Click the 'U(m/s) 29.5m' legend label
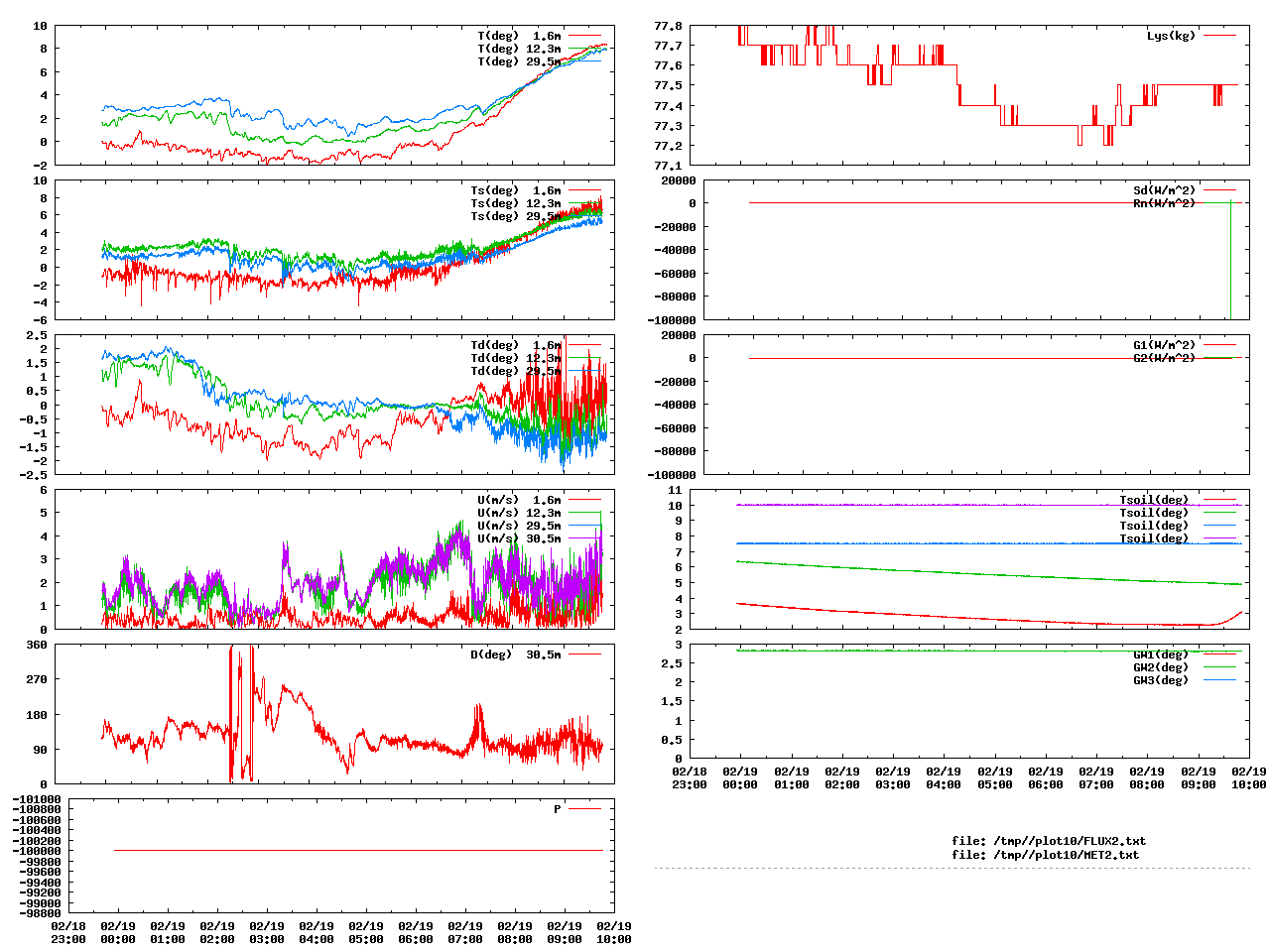Viewport: 1270px width, 952px height. 519,526
